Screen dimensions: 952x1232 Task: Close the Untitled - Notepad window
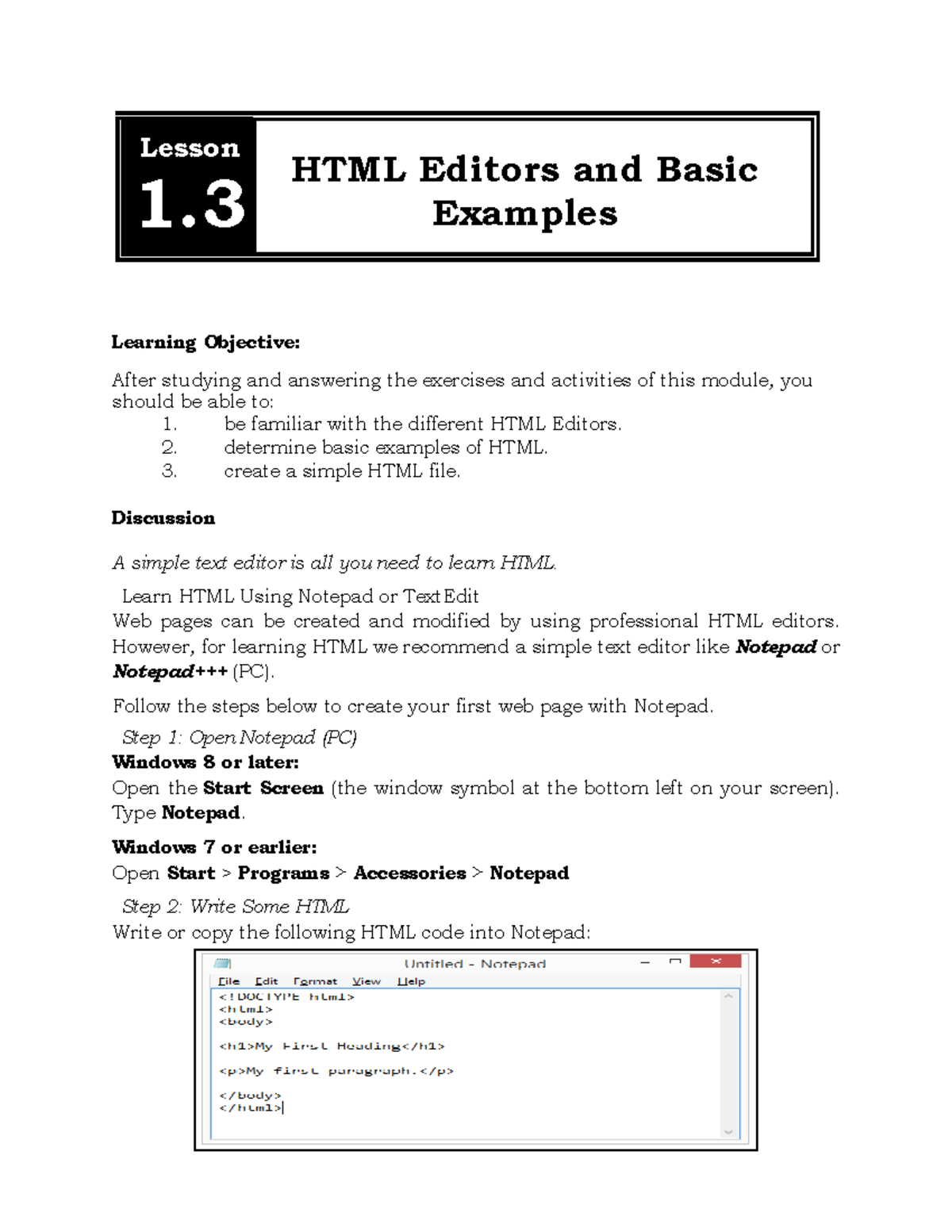click(716, 961)
